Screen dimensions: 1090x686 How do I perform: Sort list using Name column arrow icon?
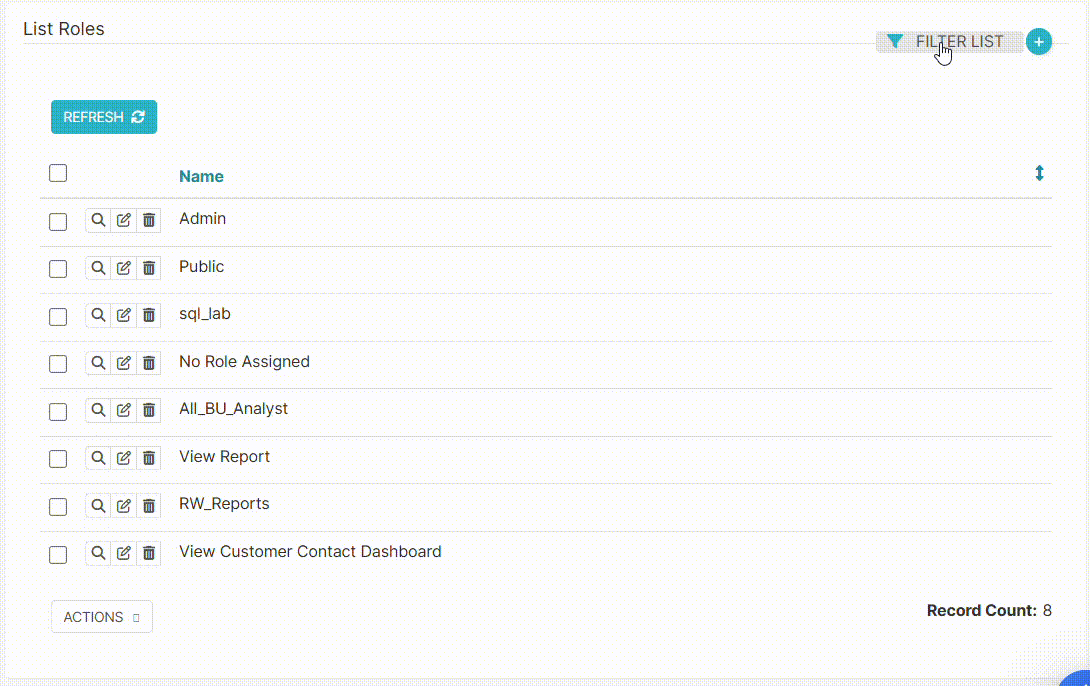click(1039, 174)
